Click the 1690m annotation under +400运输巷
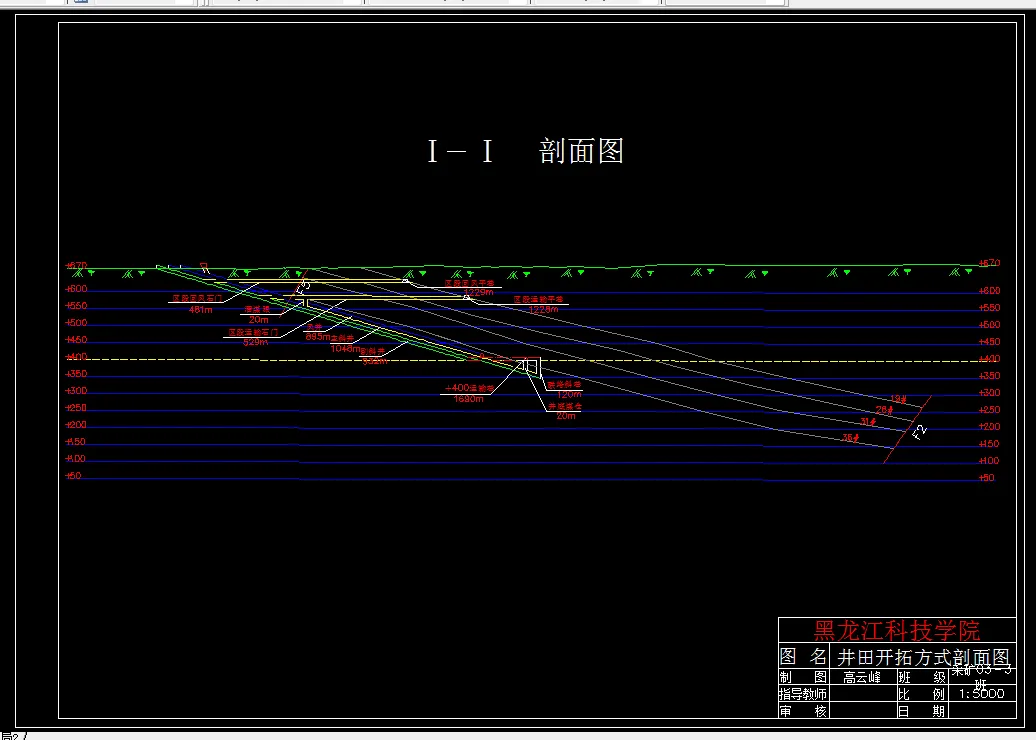The width and height of the screenshot is (1036, 740). click(468, 399)
